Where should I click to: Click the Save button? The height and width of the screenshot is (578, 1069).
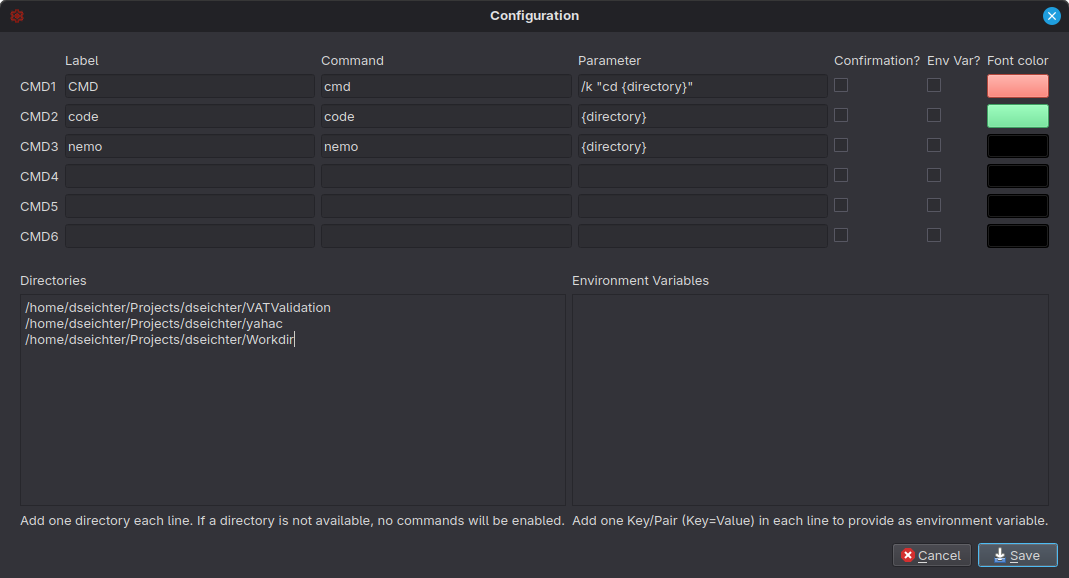click(1017, 555)
